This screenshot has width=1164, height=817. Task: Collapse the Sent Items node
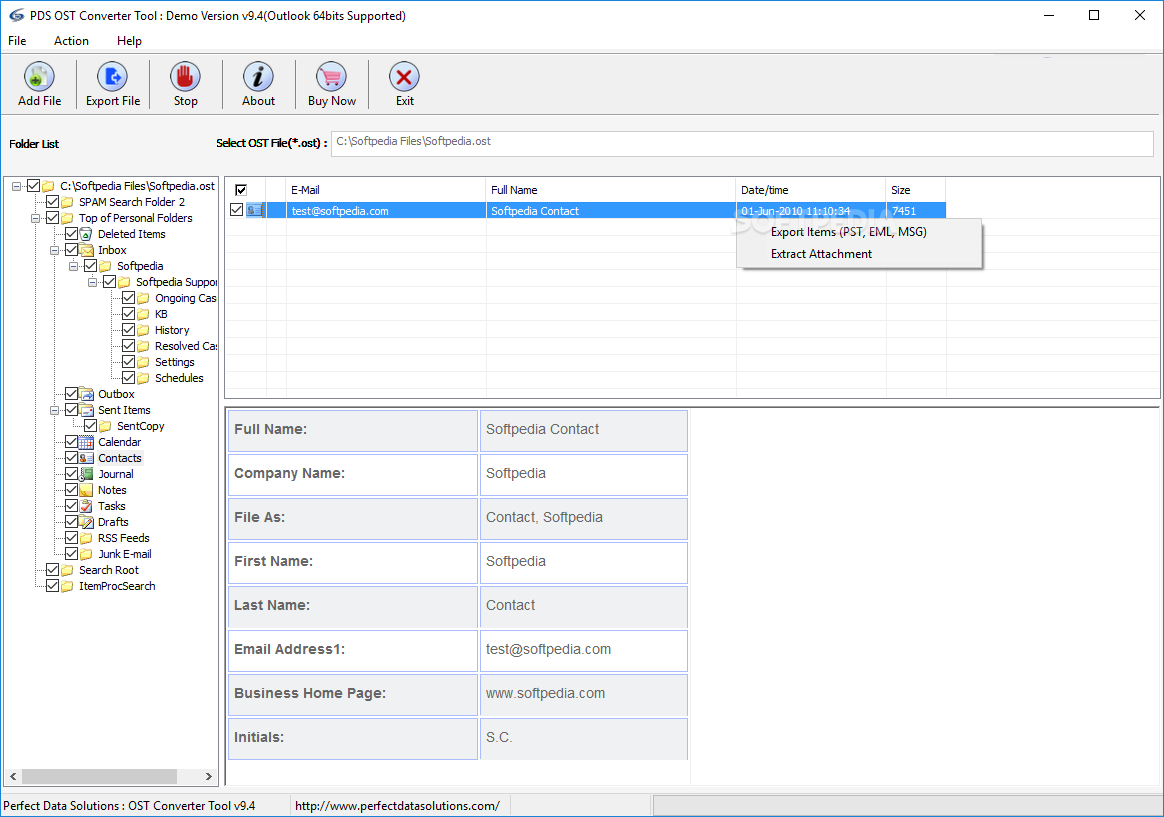(54, 410)
